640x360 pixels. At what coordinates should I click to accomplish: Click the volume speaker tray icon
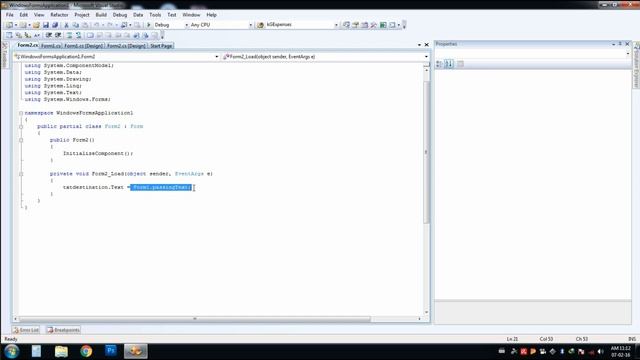coord(600,351)
